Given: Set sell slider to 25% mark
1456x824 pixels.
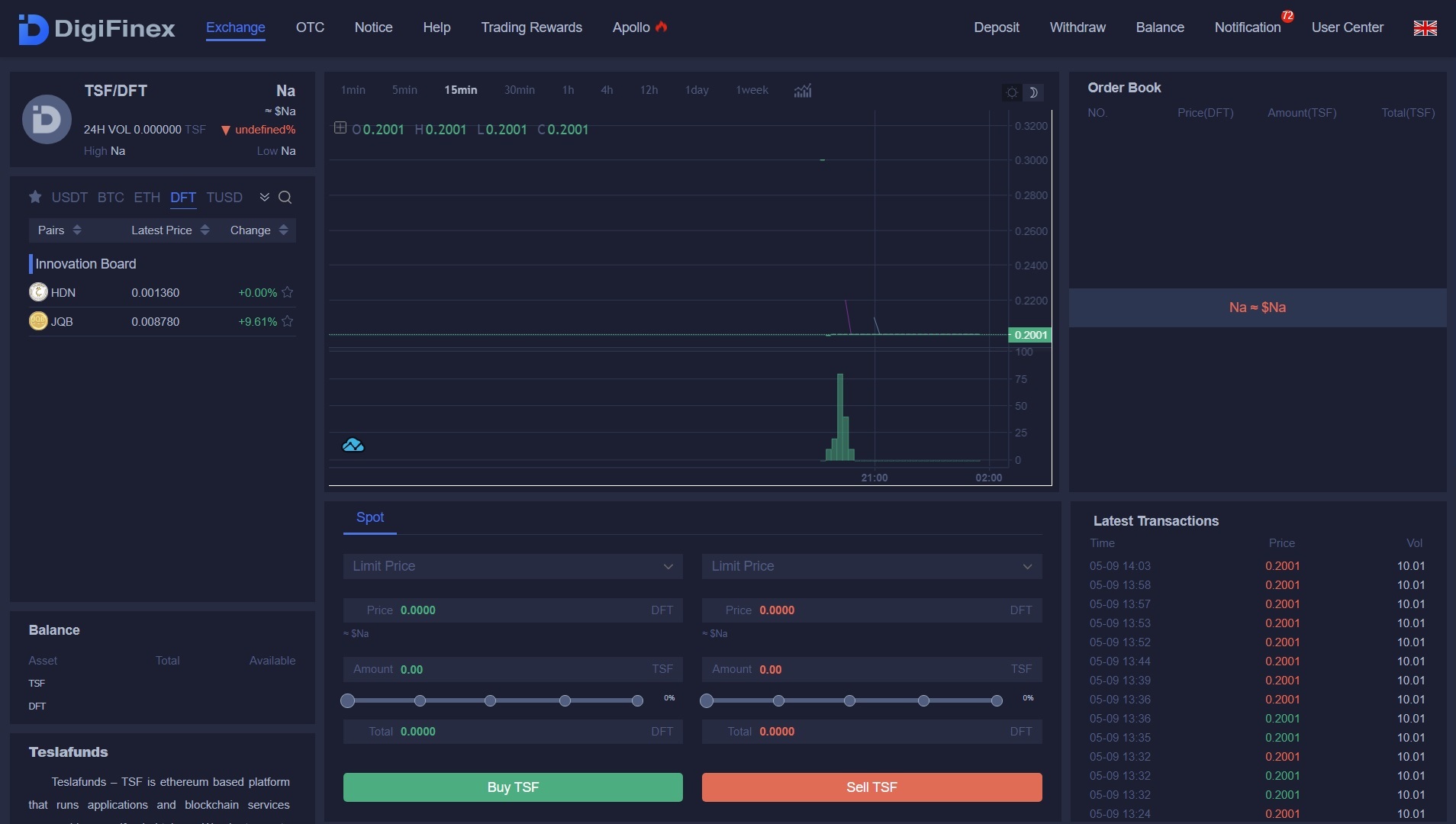Looking at the screenshot, I should [778, 700].
